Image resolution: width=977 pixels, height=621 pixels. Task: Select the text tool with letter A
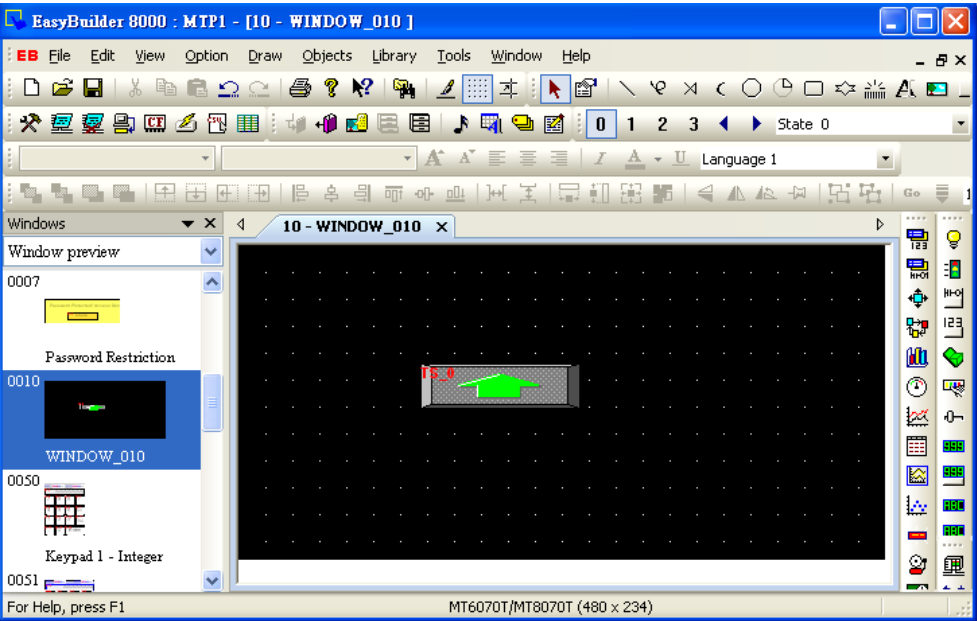point(905,88)
